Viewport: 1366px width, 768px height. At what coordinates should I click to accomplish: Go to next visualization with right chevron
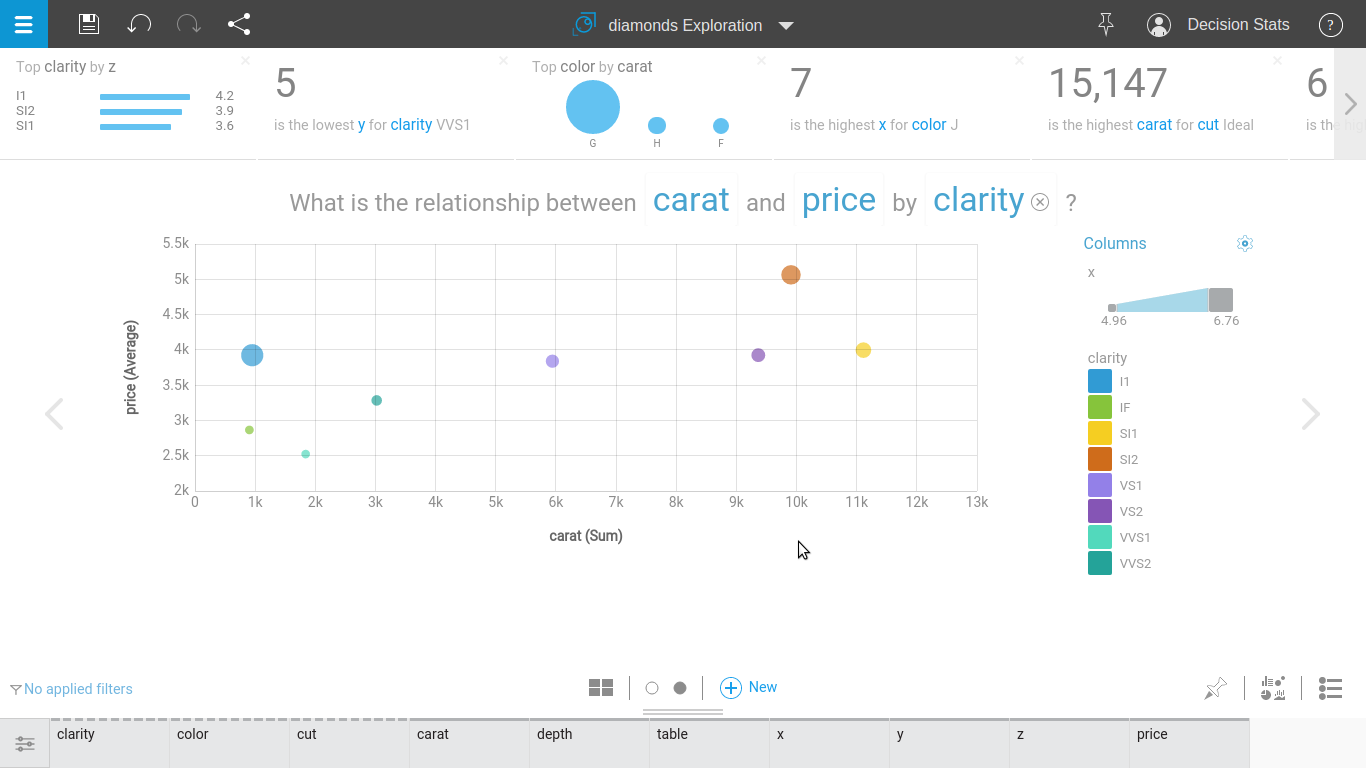[x=1310, y=414]
